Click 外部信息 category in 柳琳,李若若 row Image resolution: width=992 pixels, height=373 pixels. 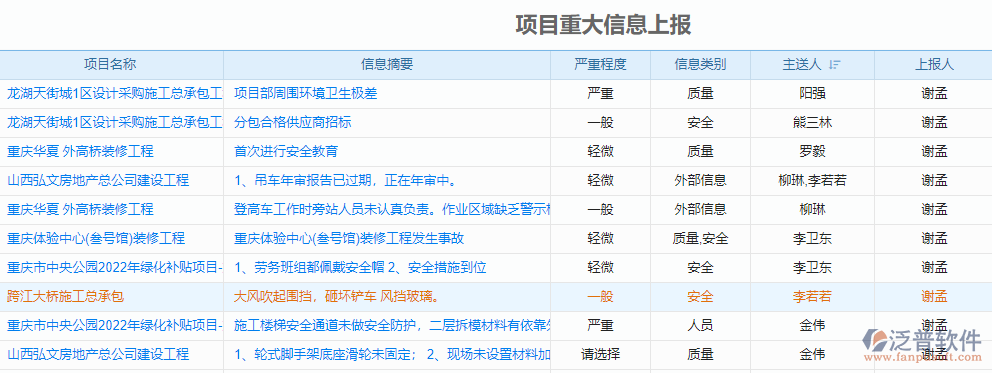[700, 181]
